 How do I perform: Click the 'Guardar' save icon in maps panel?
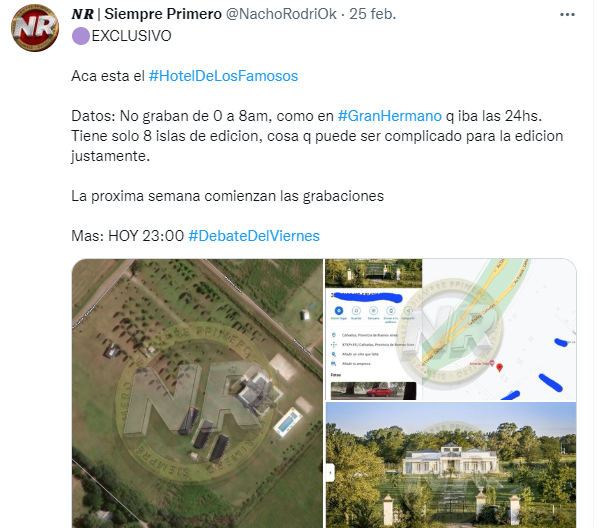(x=356, y=311)
